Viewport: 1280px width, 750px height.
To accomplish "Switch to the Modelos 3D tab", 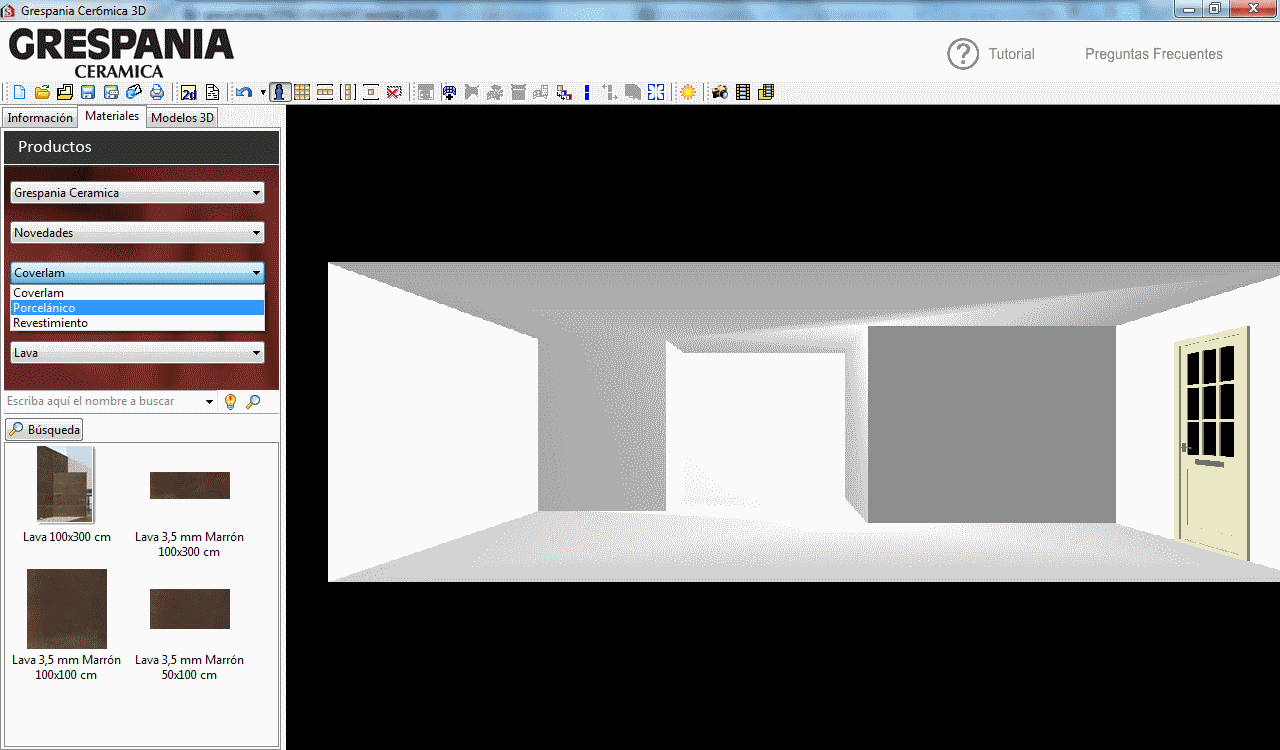I will coord(181,117).
